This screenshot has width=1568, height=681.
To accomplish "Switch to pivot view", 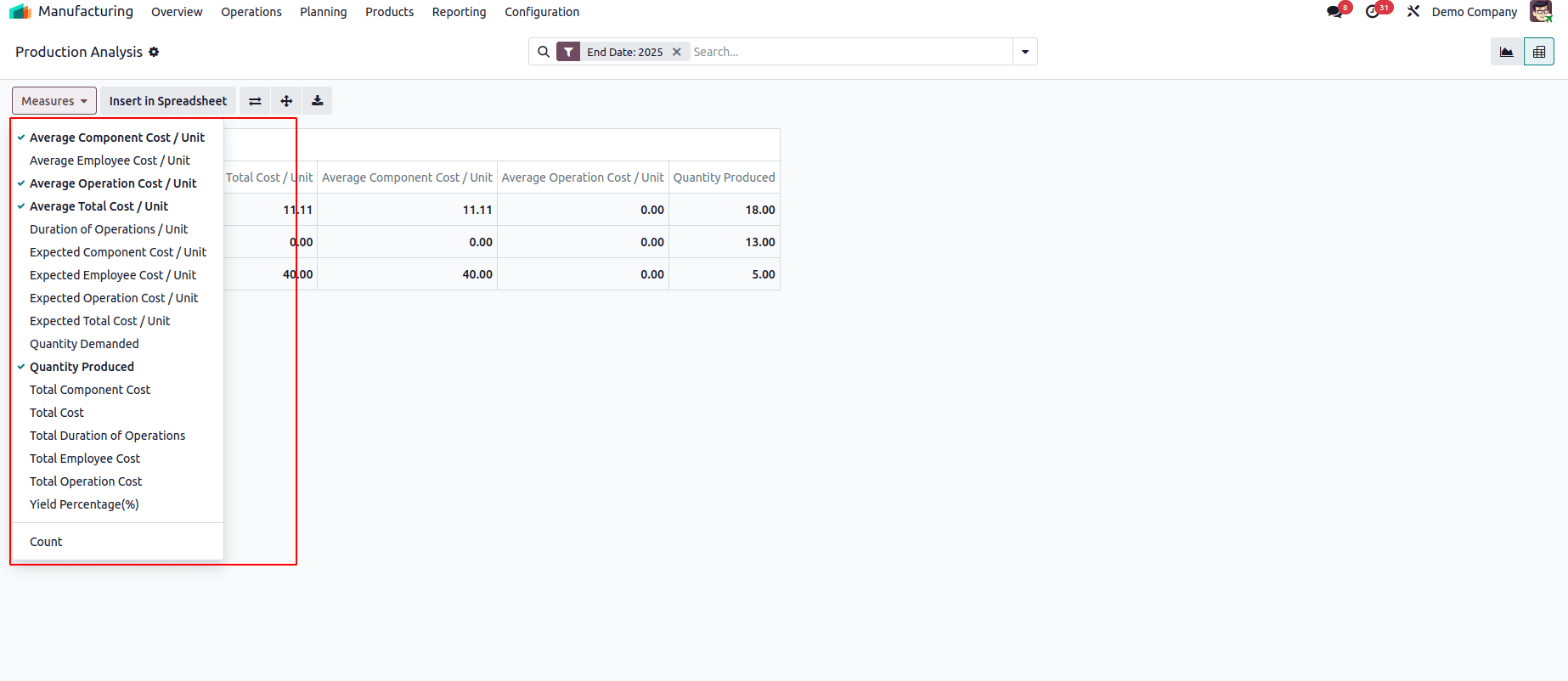I will coord(1539,52).
